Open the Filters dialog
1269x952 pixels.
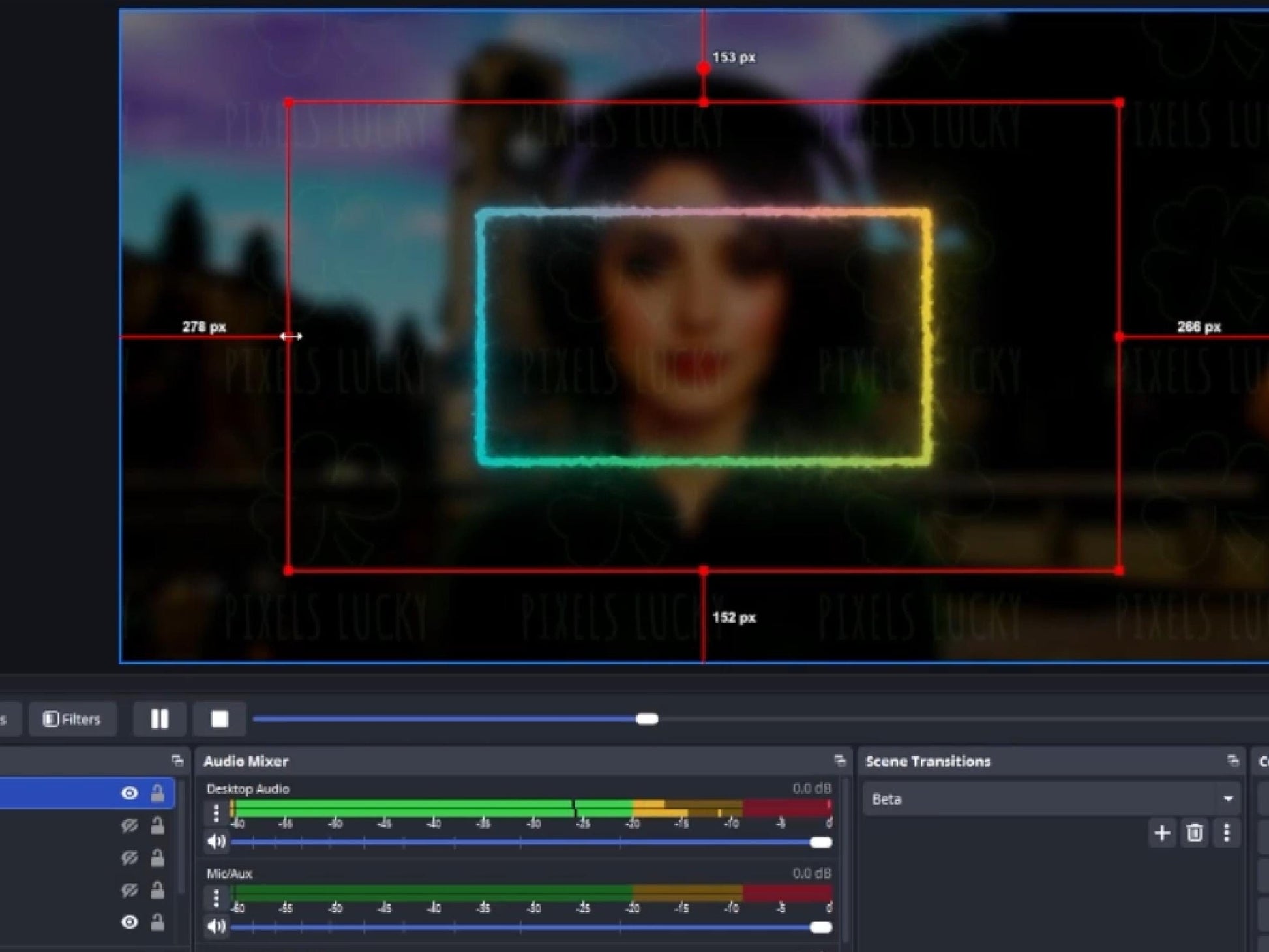point(72,719)
